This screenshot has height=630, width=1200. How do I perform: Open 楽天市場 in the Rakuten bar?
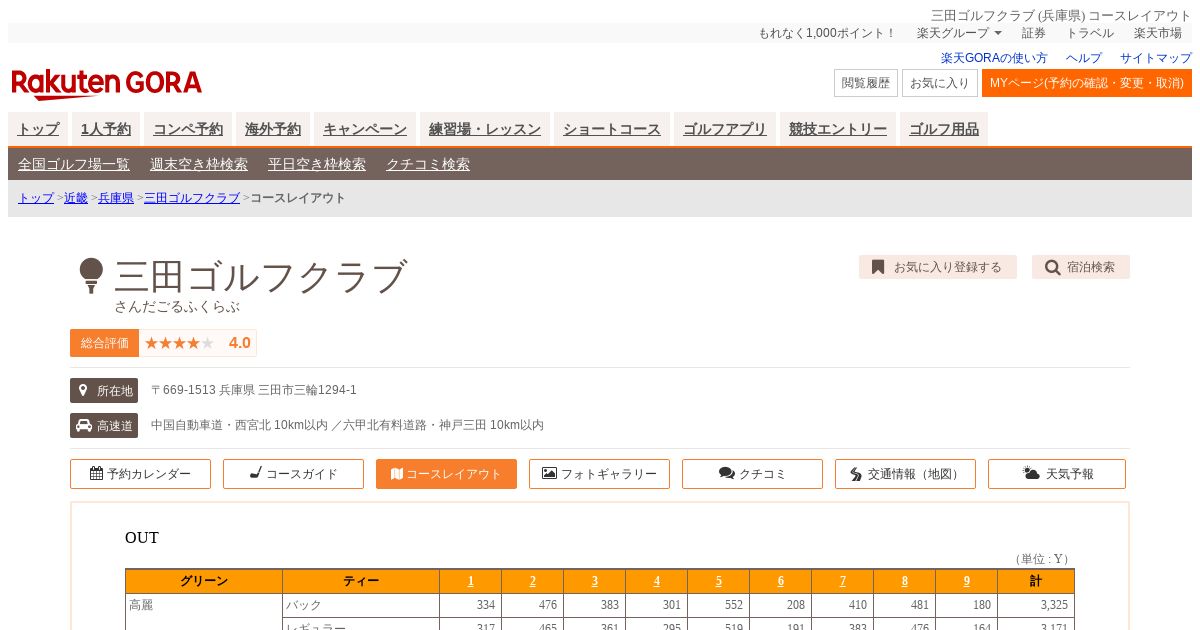(1158, 33)
